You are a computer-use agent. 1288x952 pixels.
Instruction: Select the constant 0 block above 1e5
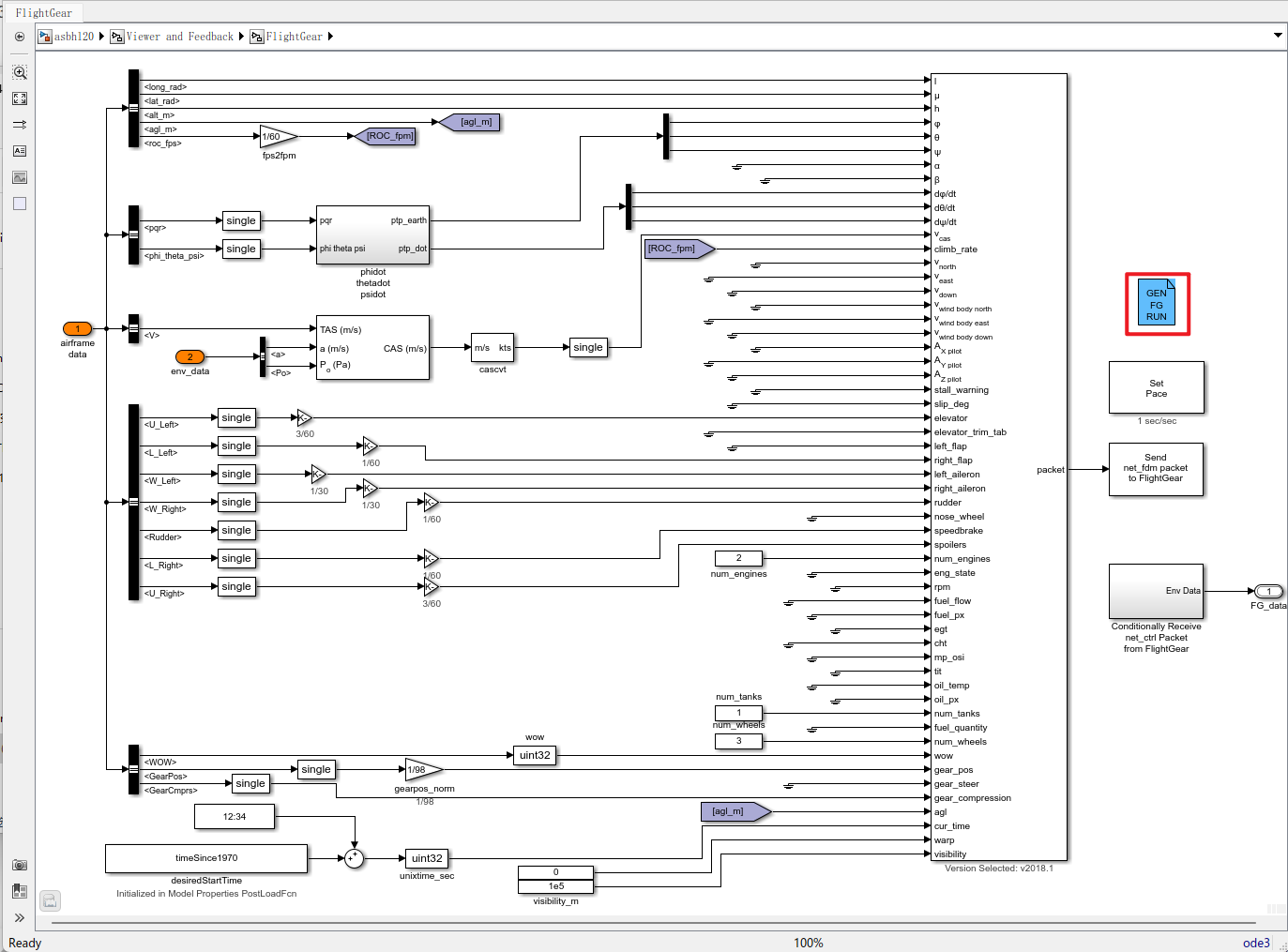[555, 872]
